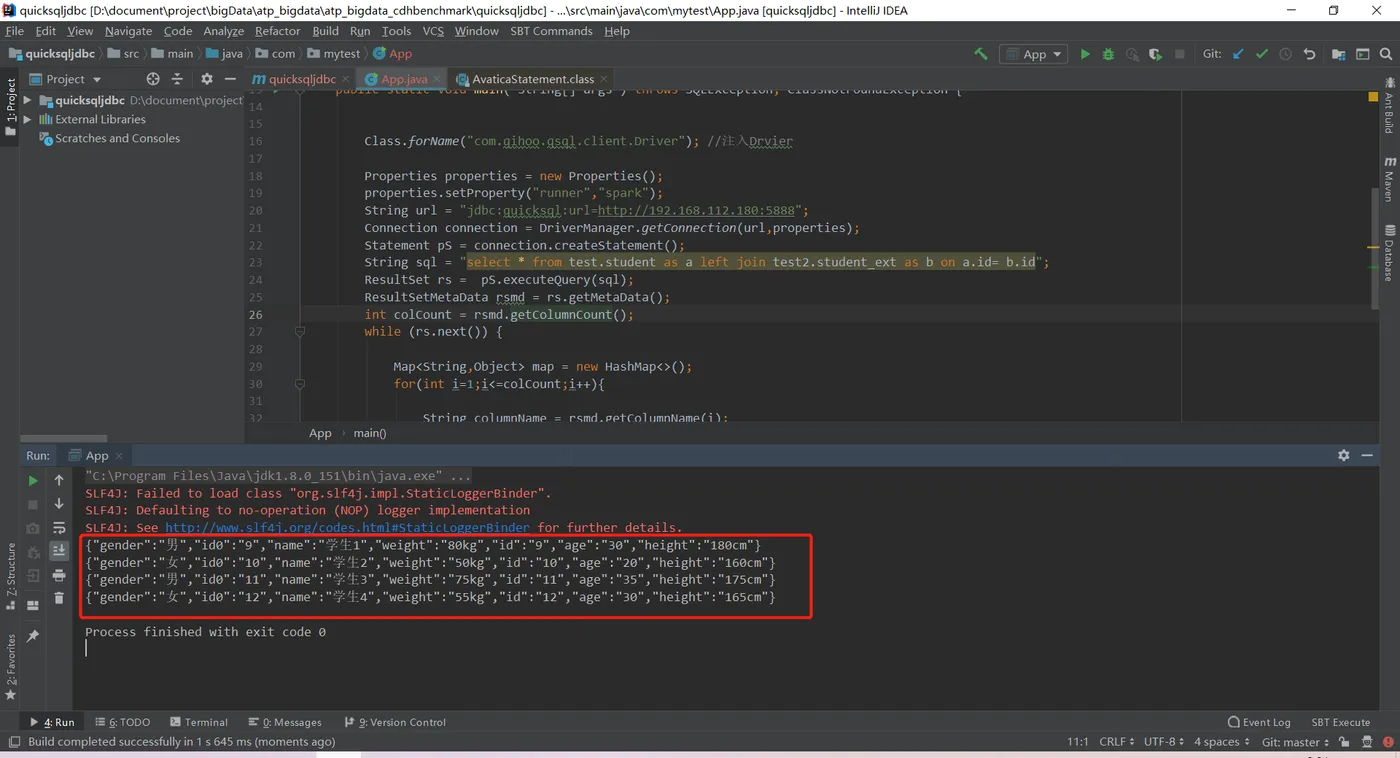
Task: Open the Terminal tool window
Action: [x=198, y=722]
